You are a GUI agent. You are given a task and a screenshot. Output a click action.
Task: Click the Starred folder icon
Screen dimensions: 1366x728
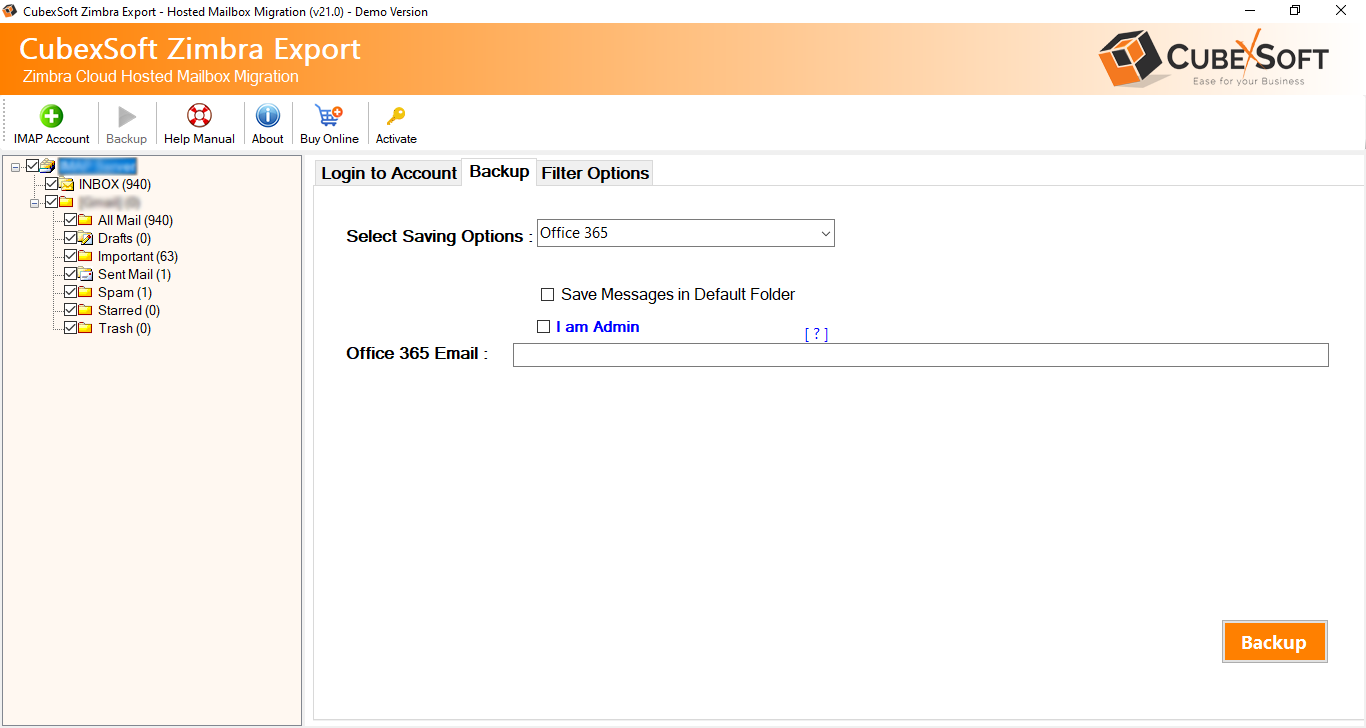[x=86, y=310]
